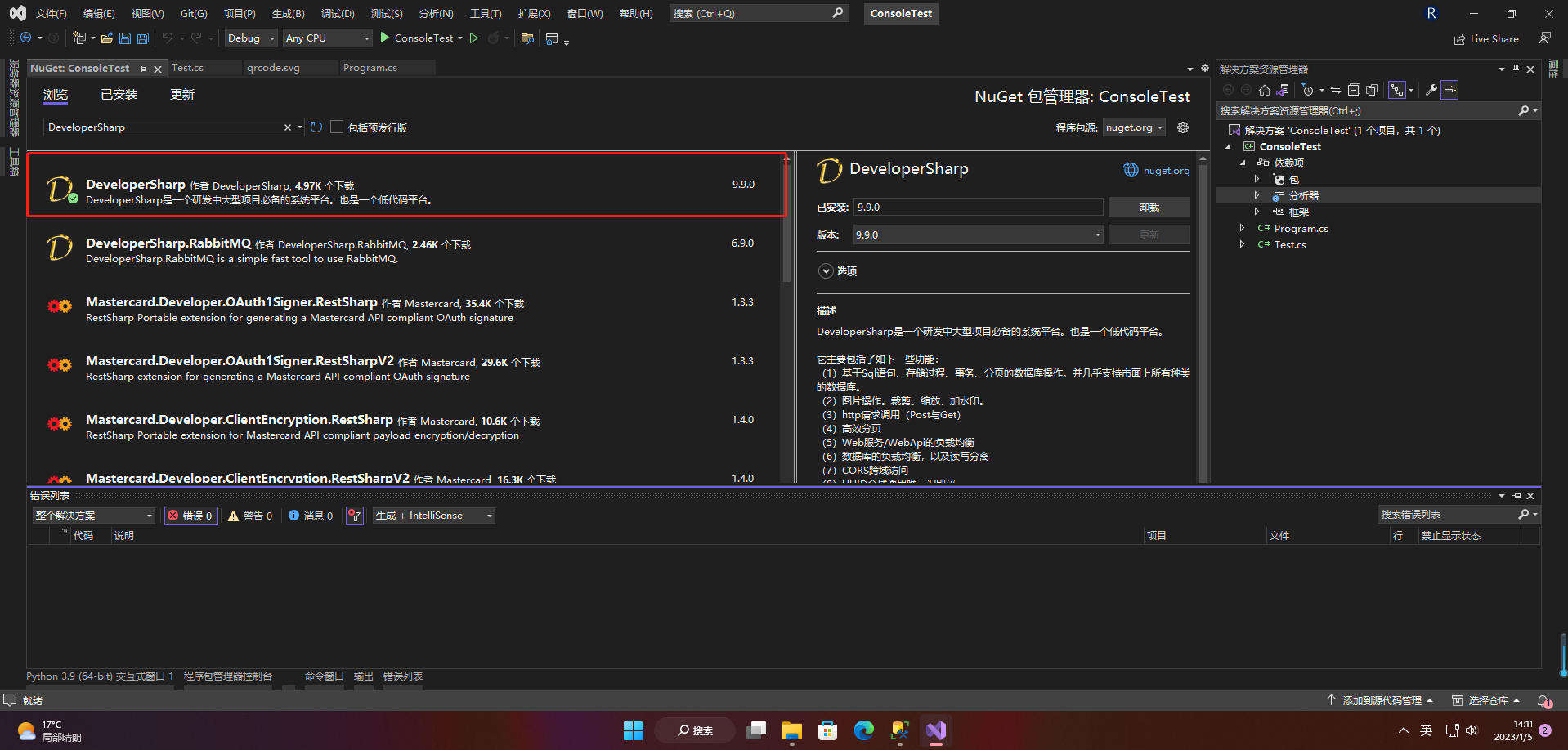Toggle preview selected items in Solution Explorer

tap(1449, 90)
